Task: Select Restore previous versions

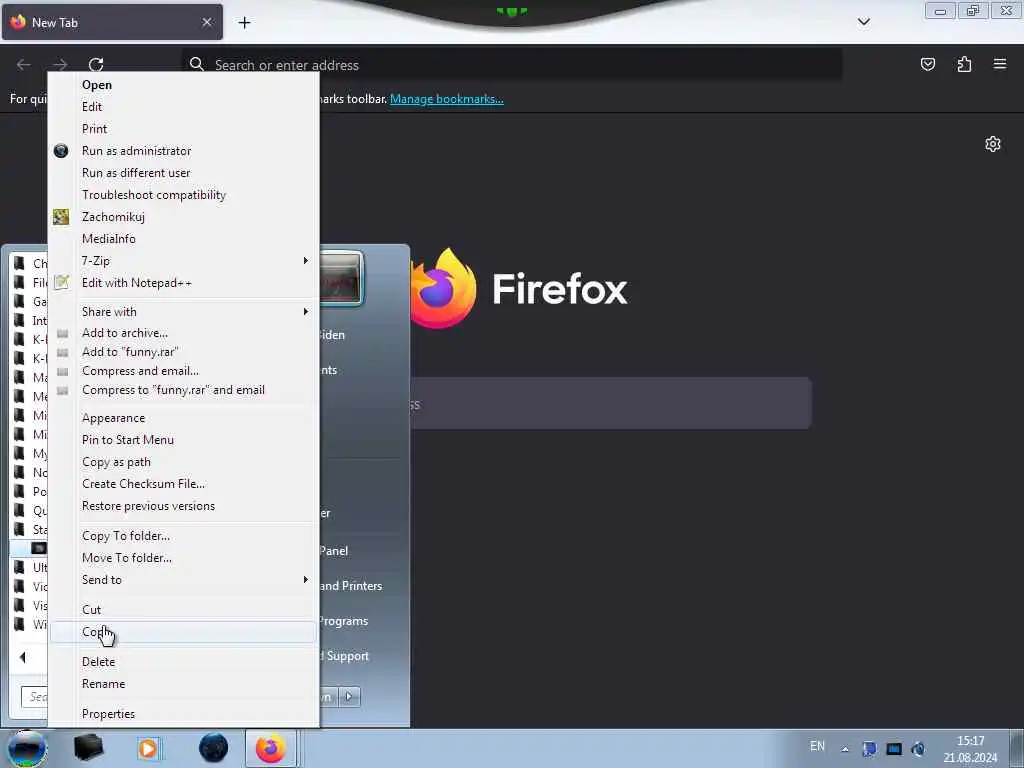Action: coord(184,506)
